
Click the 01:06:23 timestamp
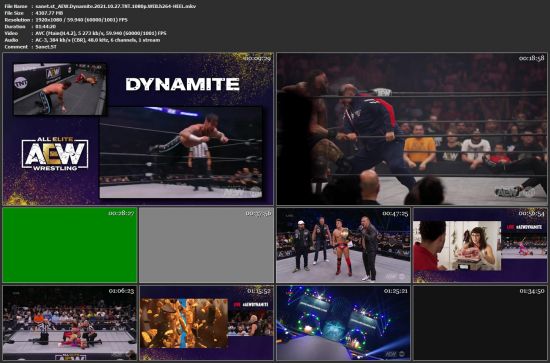[x=121, y=291]
